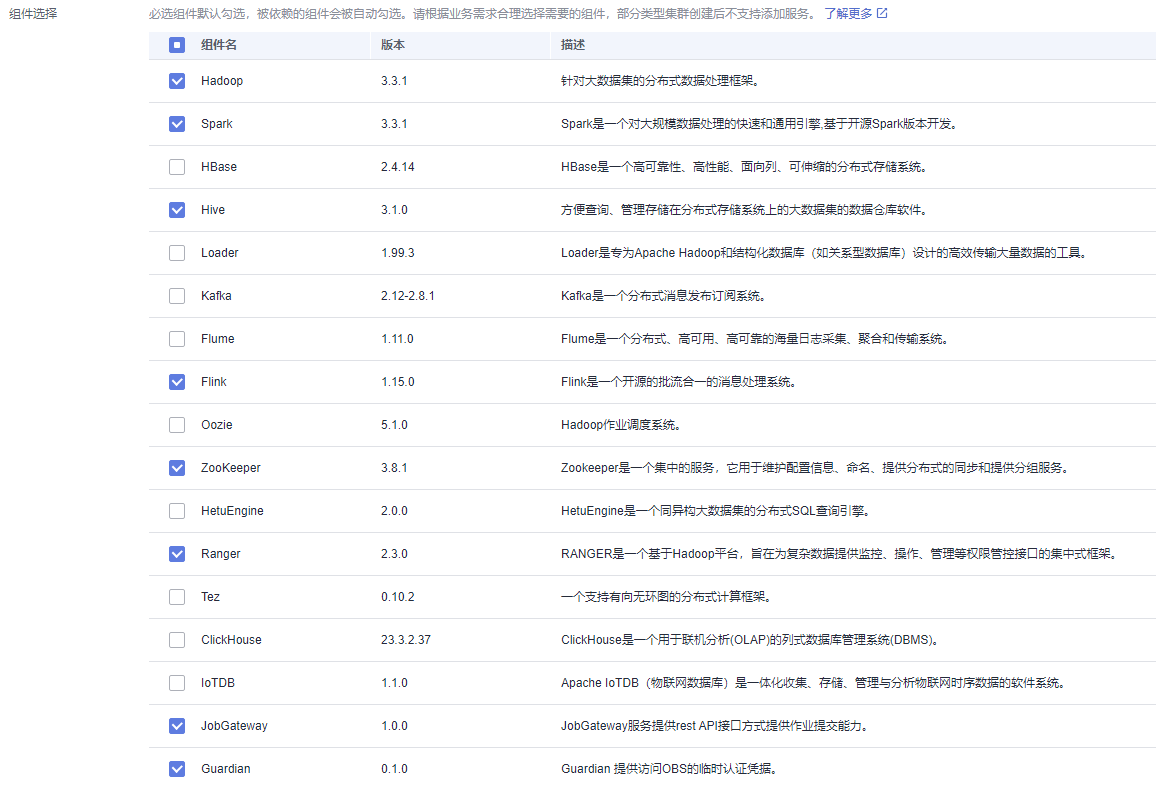Click the ZooKeeper component name
Screen dimensions: 1156x790
231,468
